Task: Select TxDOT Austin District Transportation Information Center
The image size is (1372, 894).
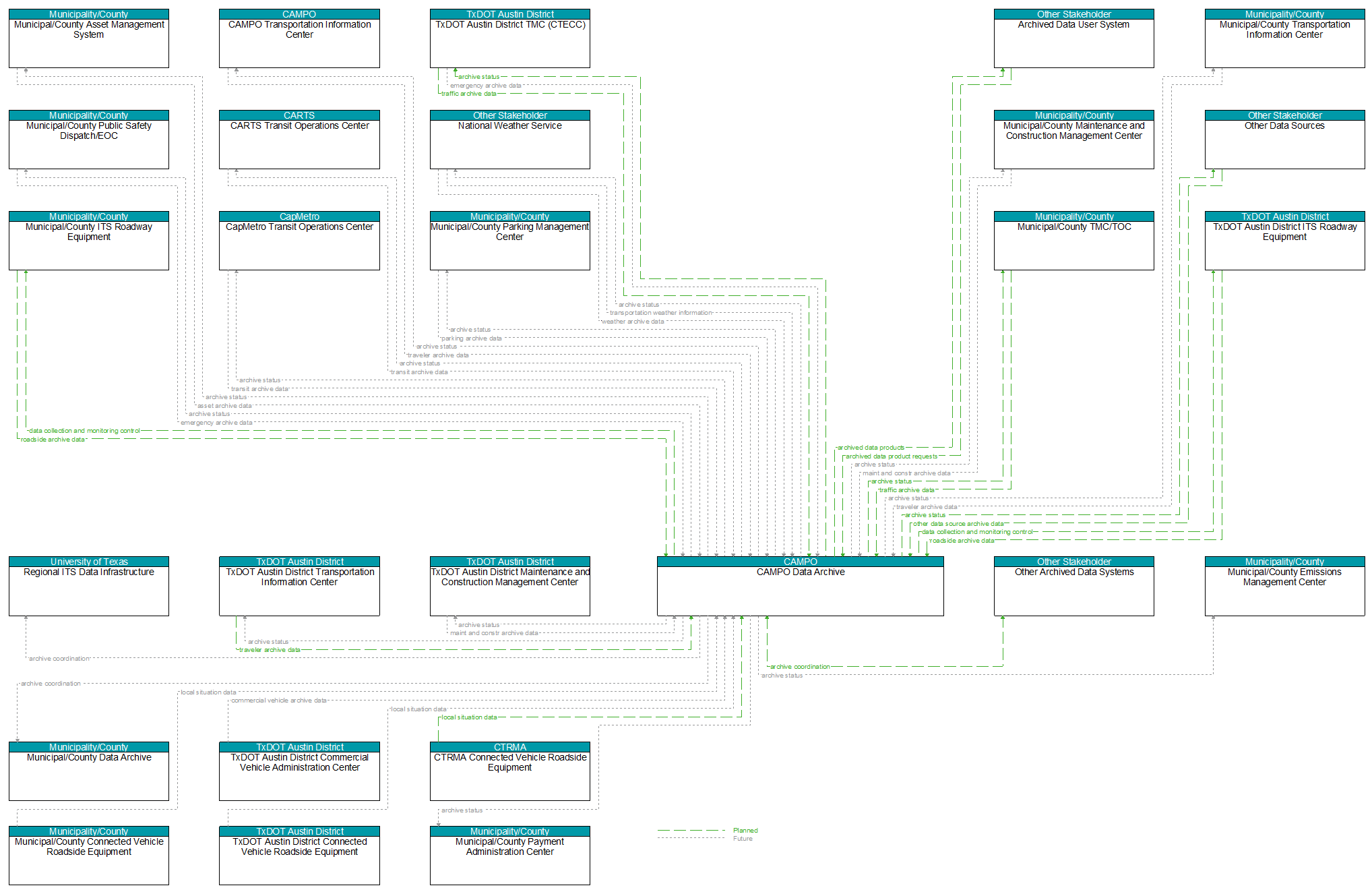Action: tap(299, 586)
